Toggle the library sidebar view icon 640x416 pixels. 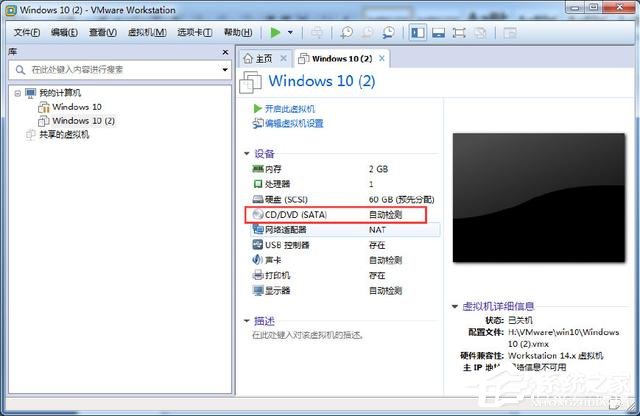(417, 32)
